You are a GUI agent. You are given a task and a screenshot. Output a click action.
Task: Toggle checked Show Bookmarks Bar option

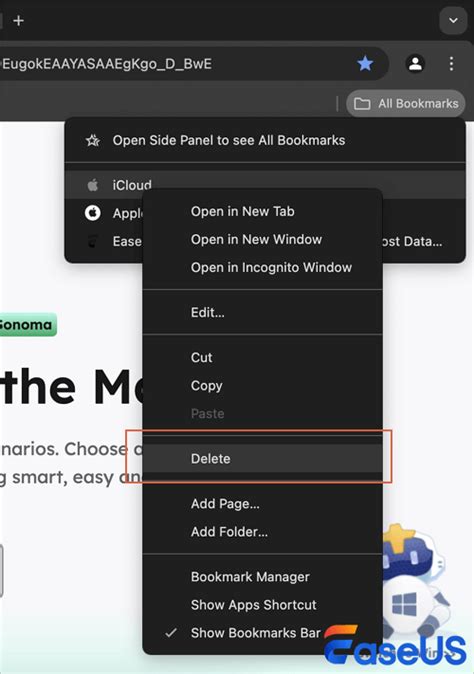[x=263, y=633]
